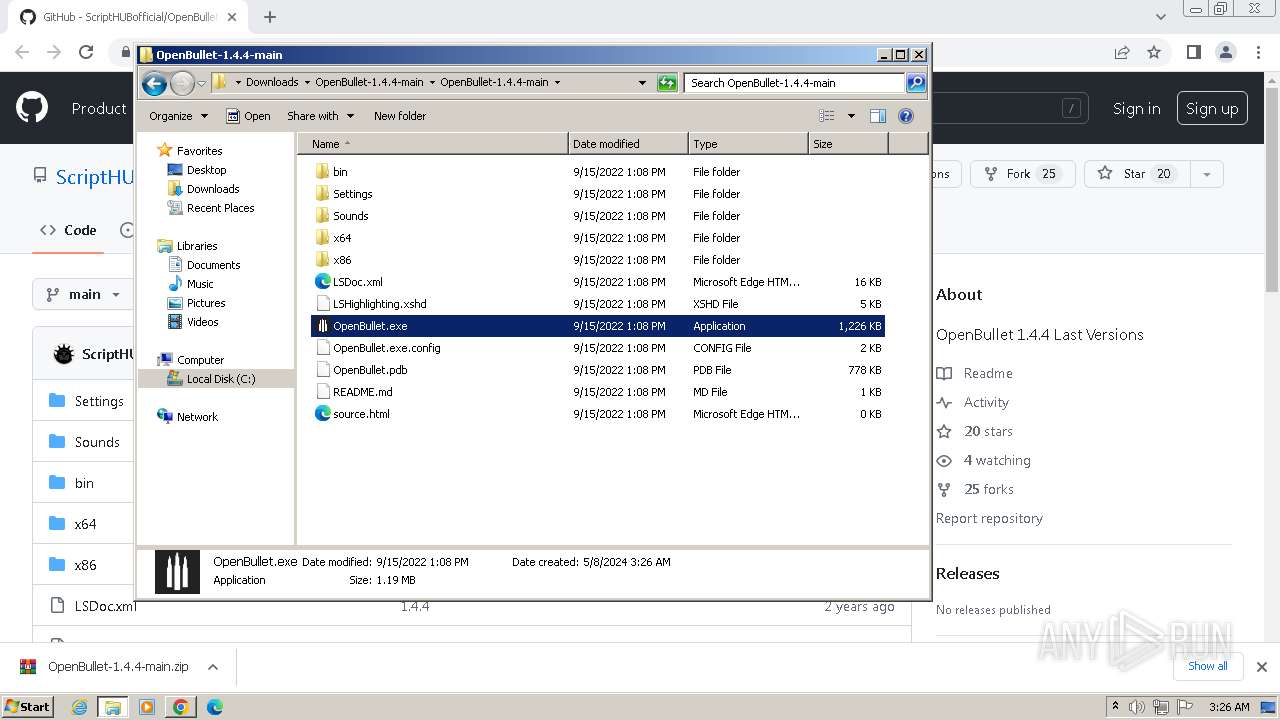Click the search magnifier icon in Explorer
The height and width of the screenshot is (720, 1280).
[915, 83]
